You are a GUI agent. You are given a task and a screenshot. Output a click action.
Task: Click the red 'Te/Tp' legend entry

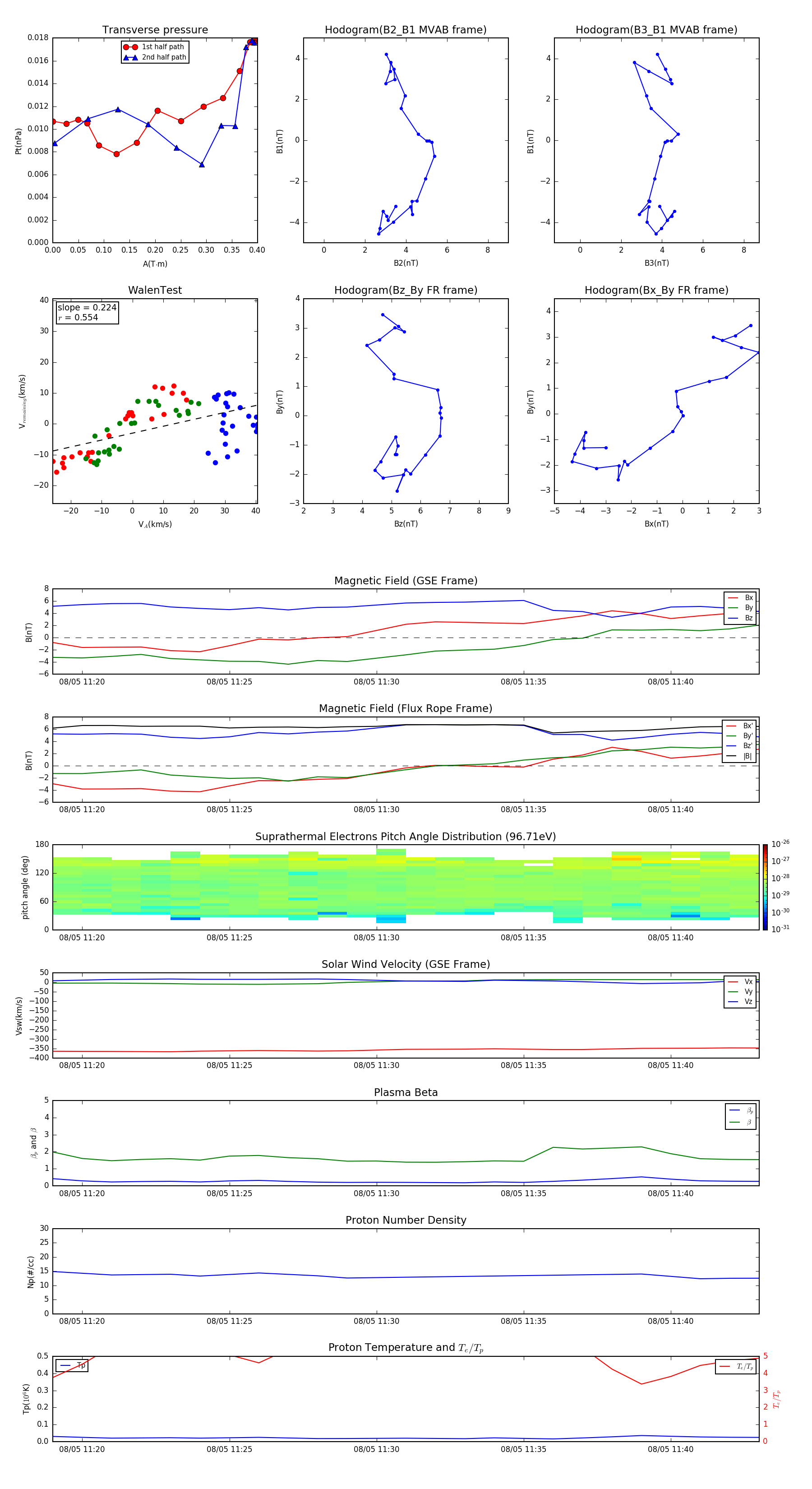click(x=737, y=1366)
